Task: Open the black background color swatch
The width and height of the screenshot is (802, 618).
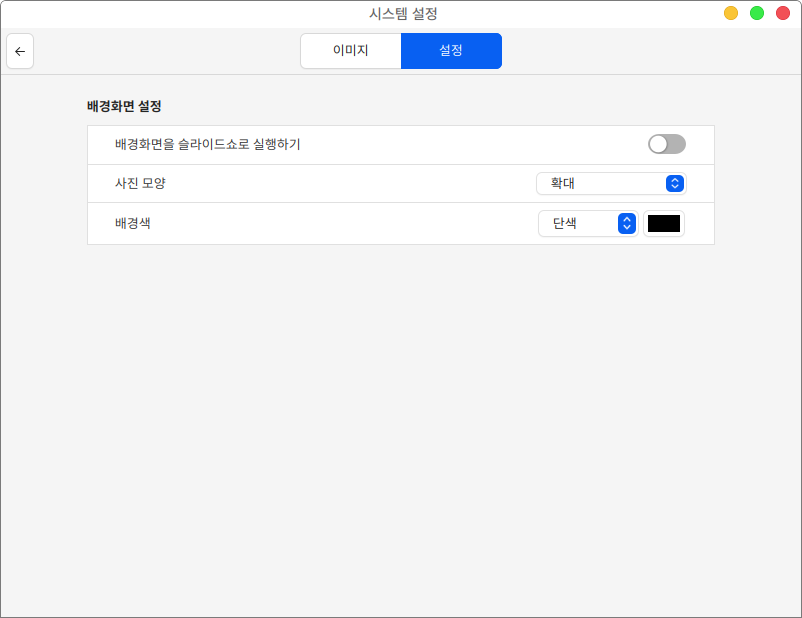Action: coord(664,223)
